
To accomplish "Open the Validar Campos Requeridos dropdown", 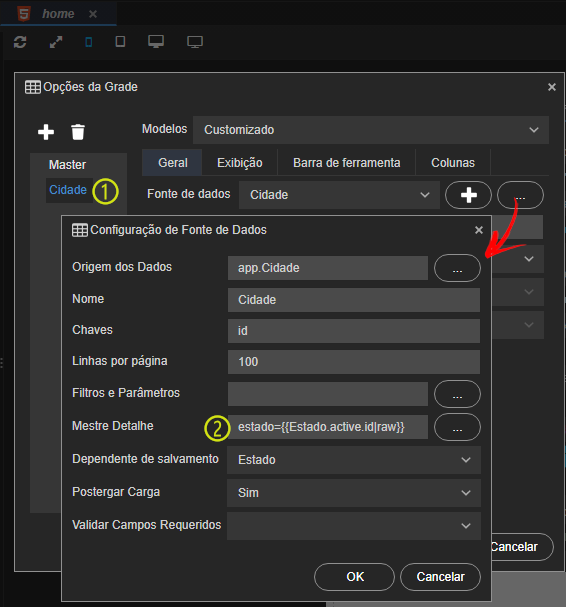I will (354, 526).
